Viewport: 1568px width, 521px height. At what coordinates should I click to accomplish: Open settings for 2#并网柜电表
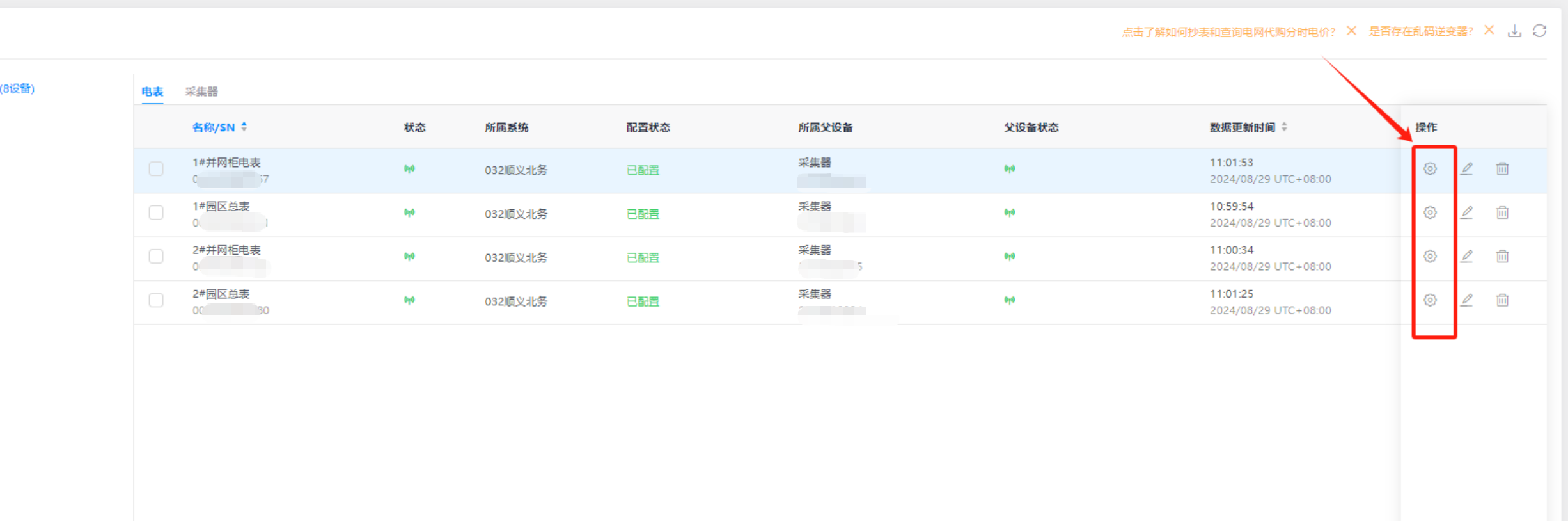click(x=1430, y=256)
